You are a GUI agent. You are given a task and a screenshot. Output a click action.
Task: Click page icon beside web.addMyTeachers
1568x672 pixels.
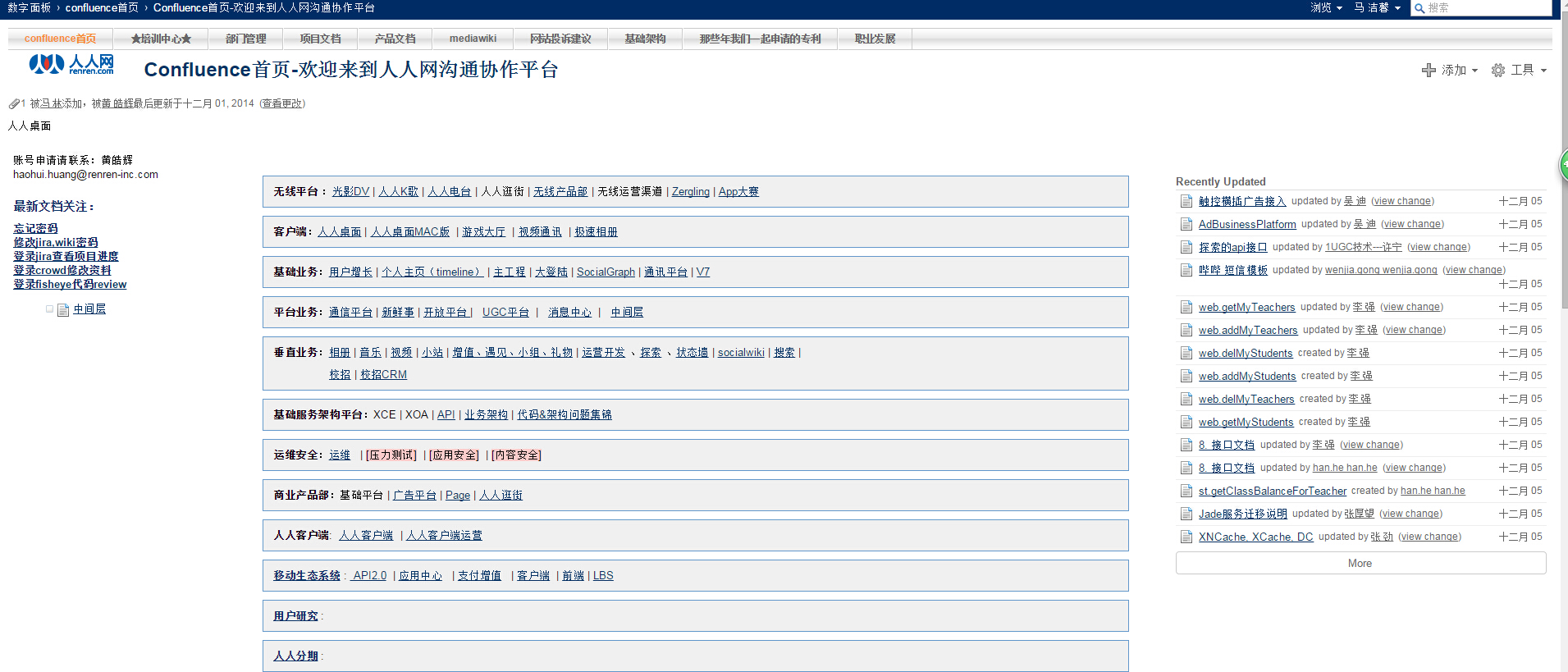click(x=1186, y=330)
